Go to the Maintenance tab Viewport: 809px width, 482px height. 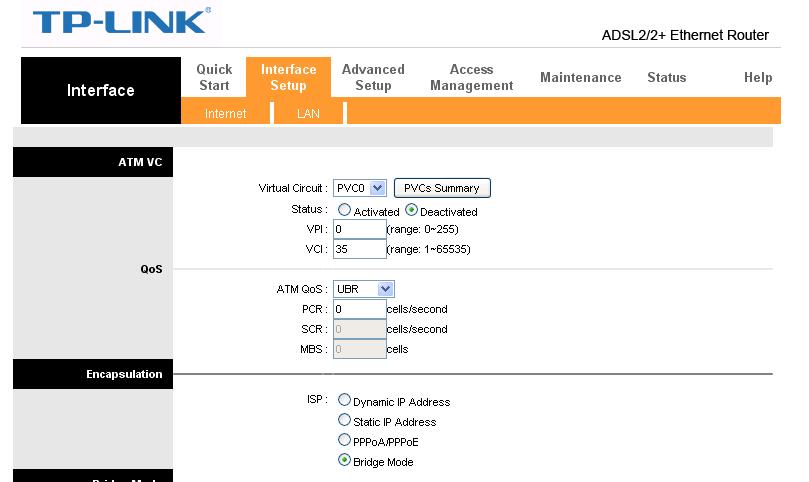click(x=580, y=77)
